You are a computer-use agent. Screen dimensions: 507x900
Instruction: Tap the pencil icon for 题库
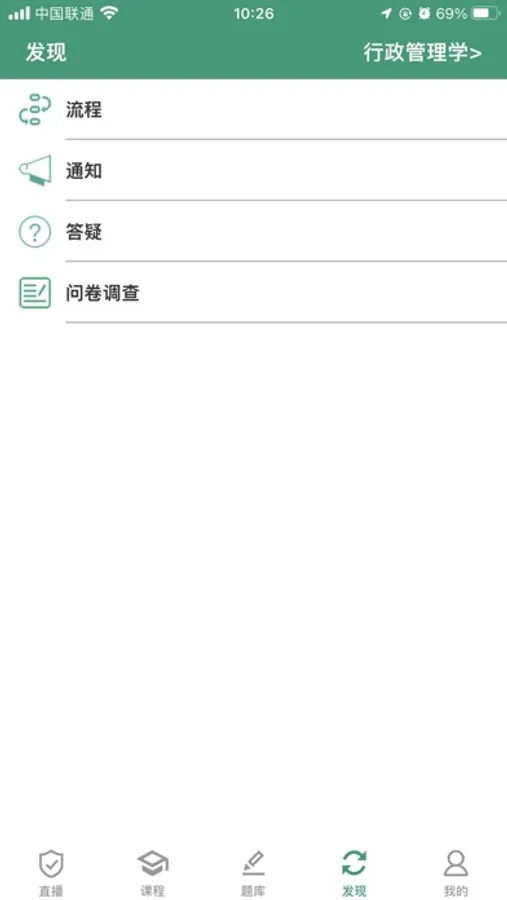pyautogui.click(x=253, y=864)
